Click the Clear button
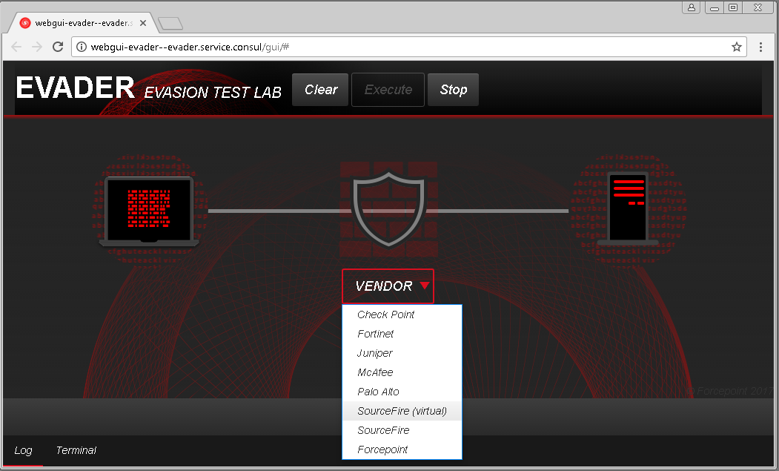 pyautogui.click(x=320, y=90)
